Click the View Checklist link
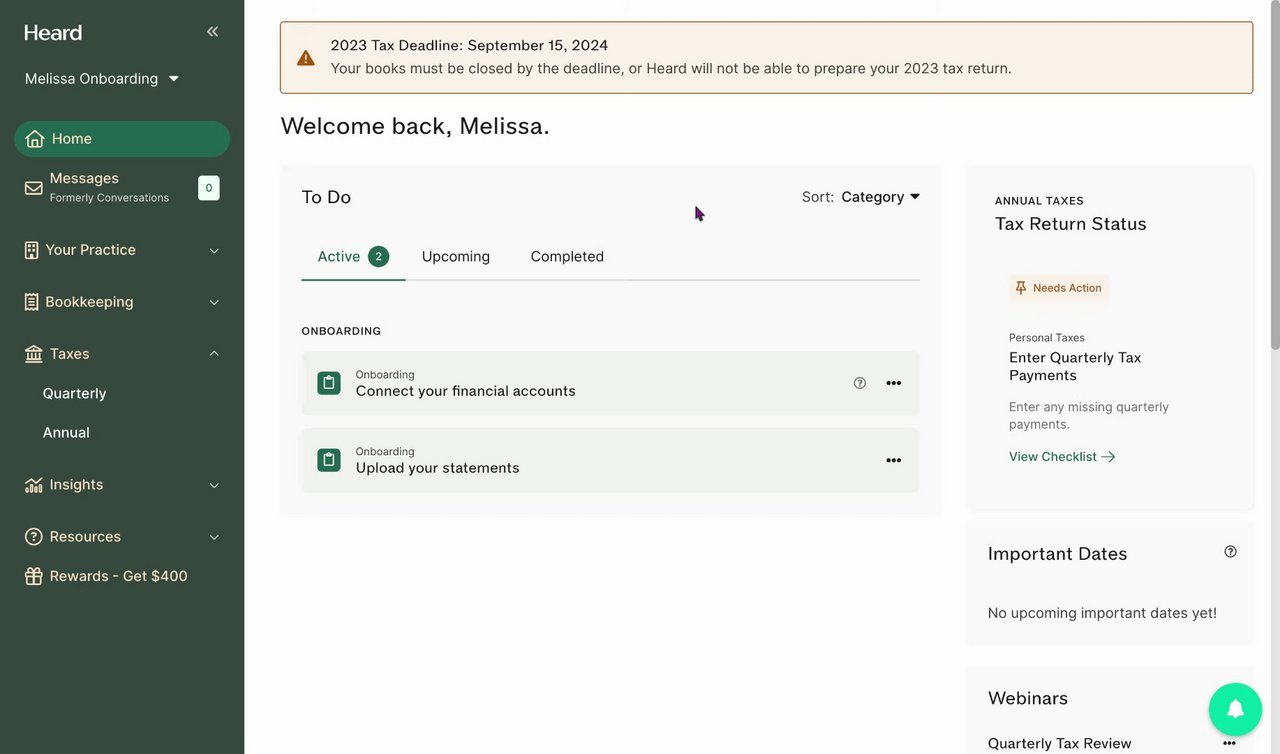The width and height of the screenshot is (1280, 754). click(1061, 457)
